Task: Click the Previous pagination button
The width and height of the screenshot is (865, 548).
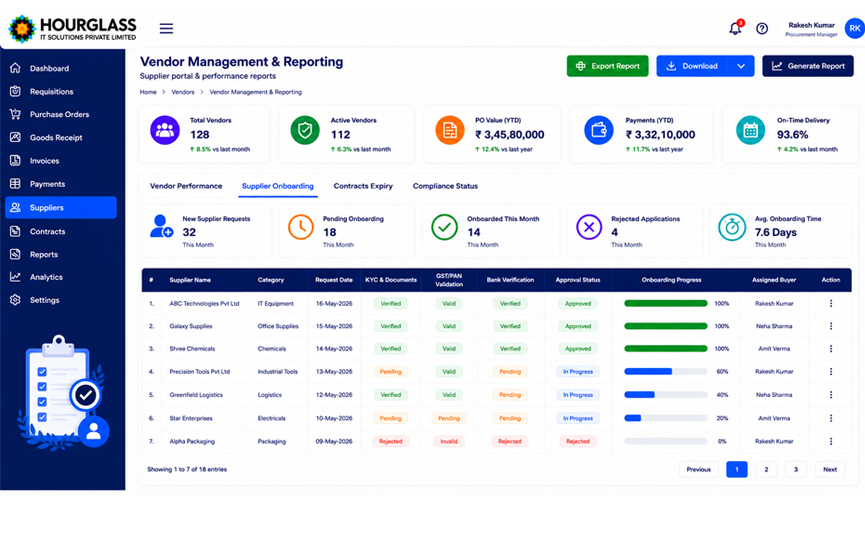Action: pos(698,469)
